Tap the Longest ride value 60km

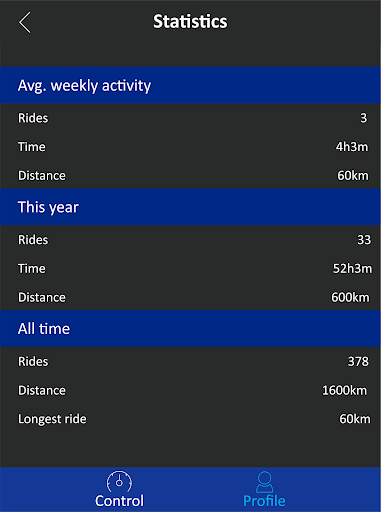pyautogui.click(x=355, y=419)
